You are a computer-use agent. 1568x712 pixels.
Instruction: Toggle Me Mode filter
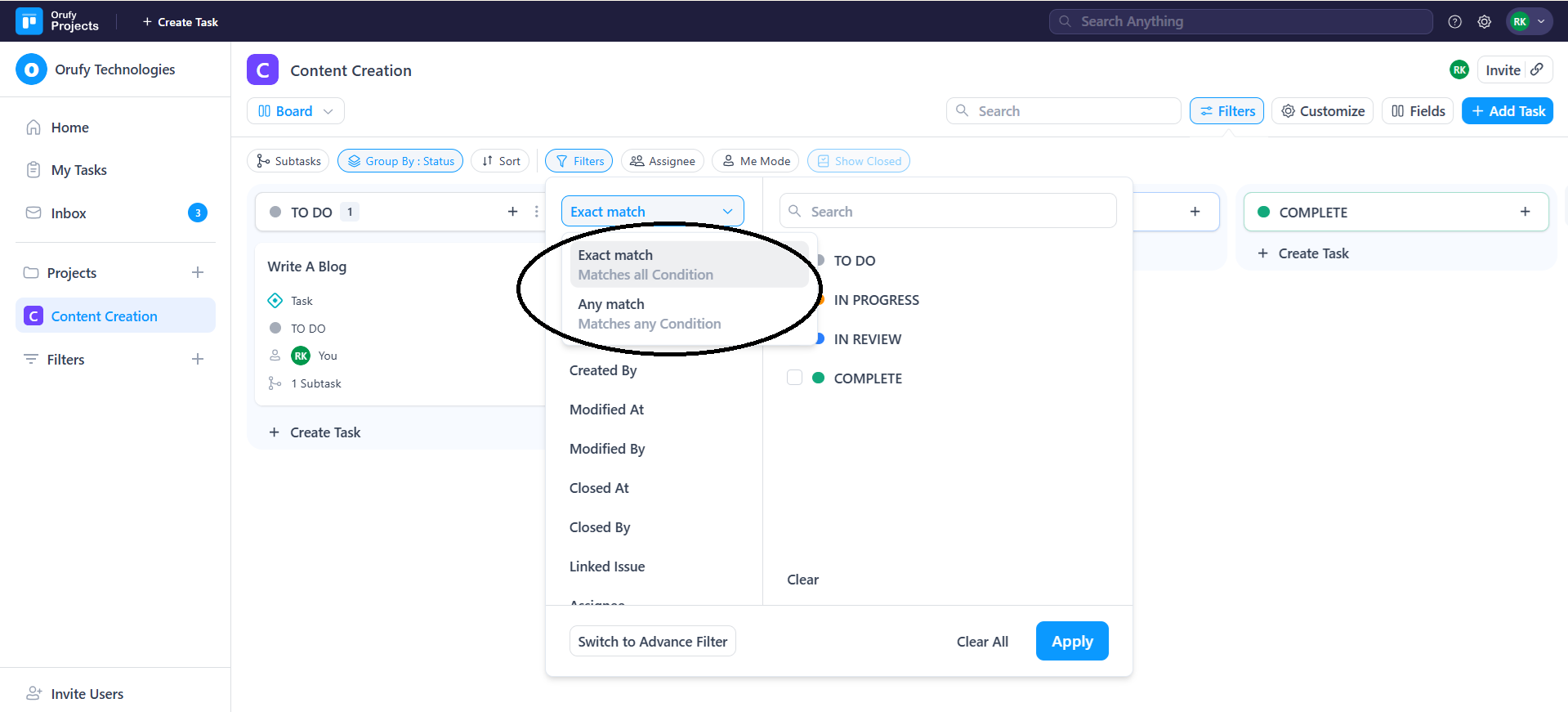tap(756, 161)
